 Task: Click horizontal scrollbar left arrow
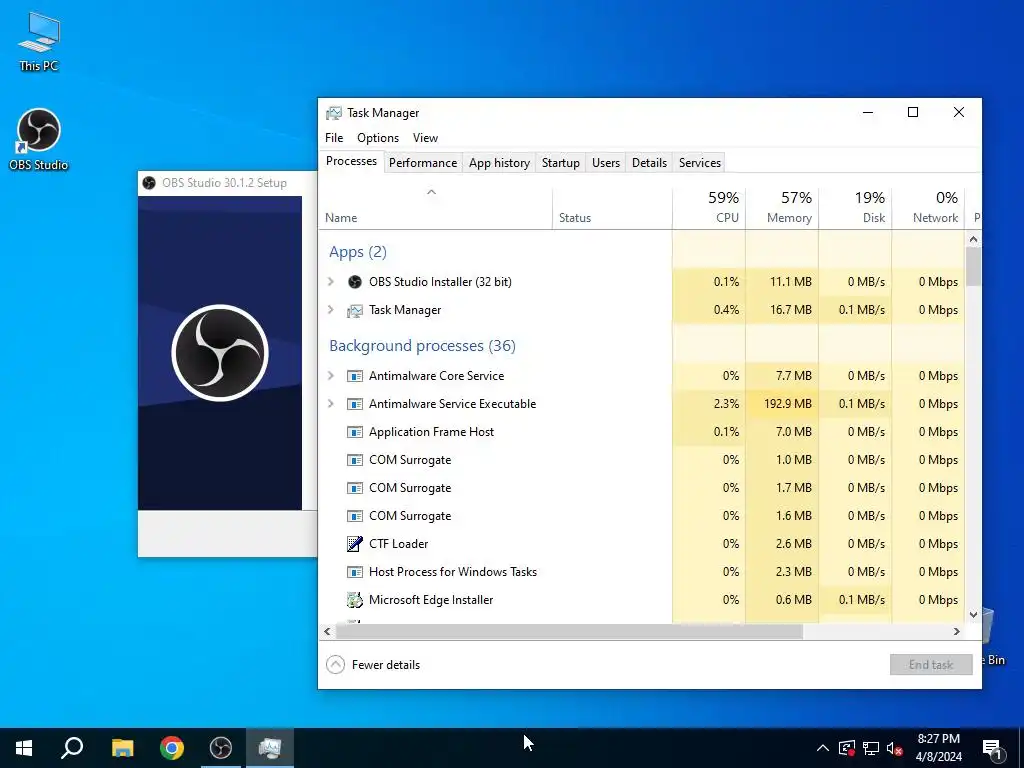tap(327, 632)
